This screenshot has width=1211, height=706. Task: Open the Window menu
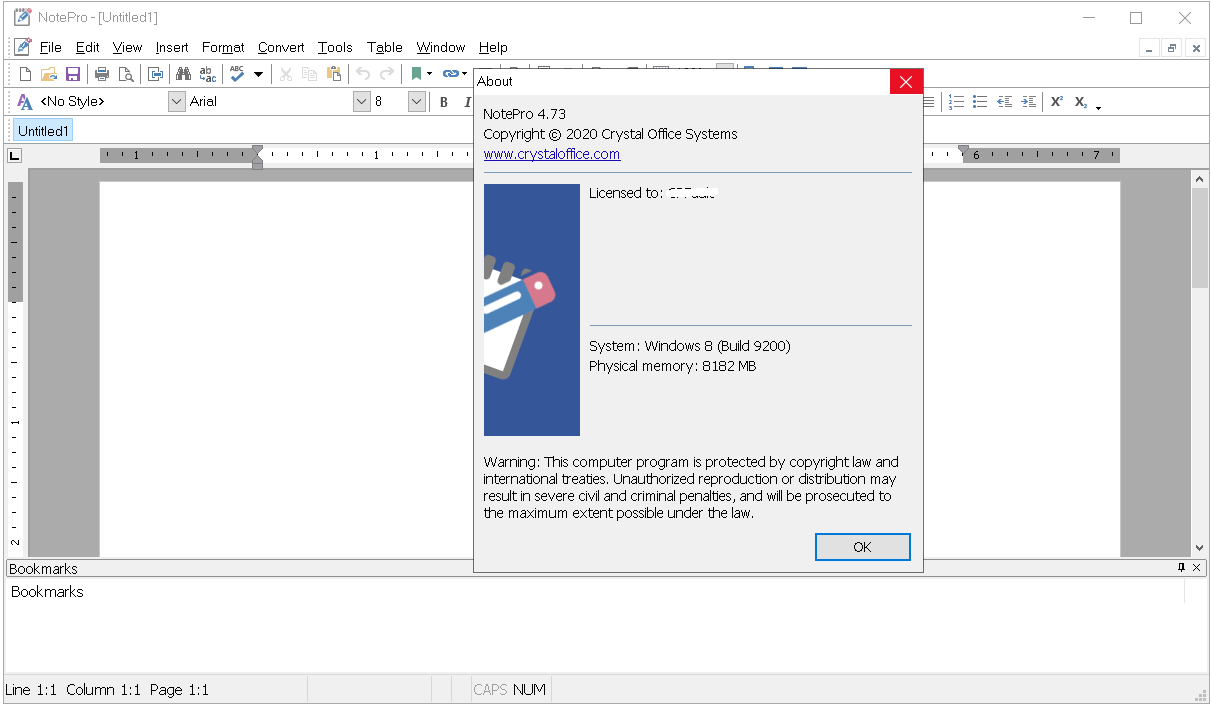click(x=441, y=47)
